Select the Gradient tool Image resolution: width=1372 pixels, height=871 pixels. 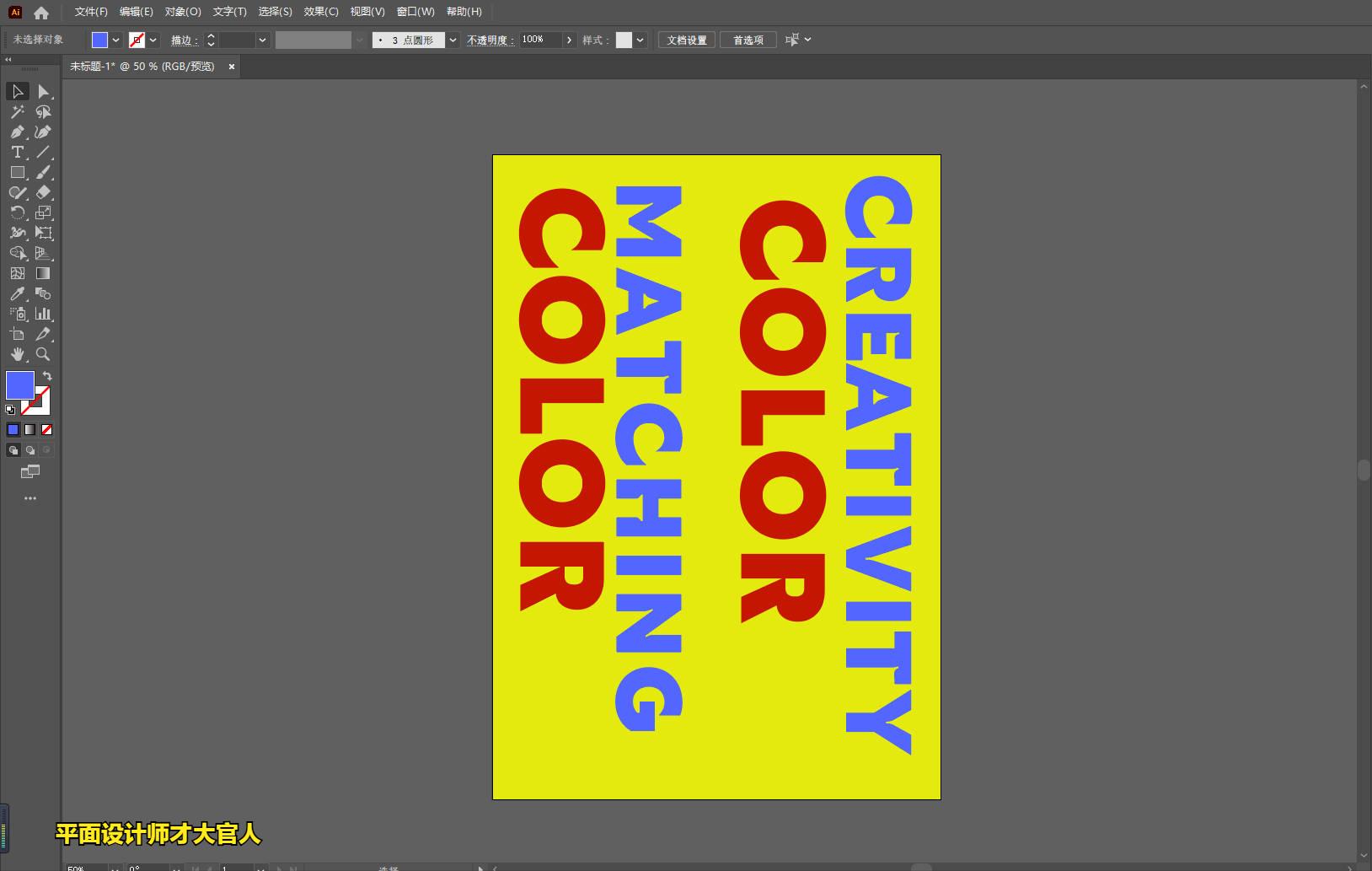pyautogui.click(x=43, y=273)
